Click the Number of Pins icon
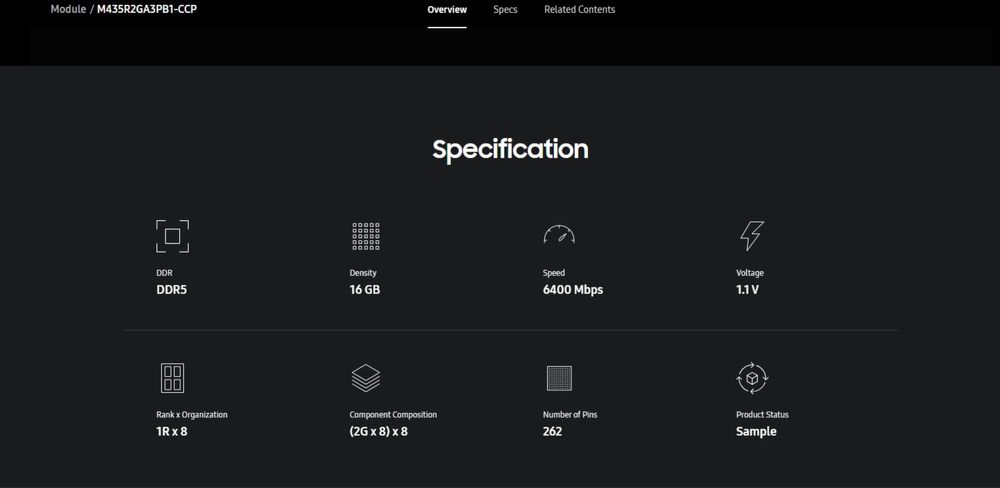Image resolution: width=1000 pixels, height=488 pixels. (559, 378)
